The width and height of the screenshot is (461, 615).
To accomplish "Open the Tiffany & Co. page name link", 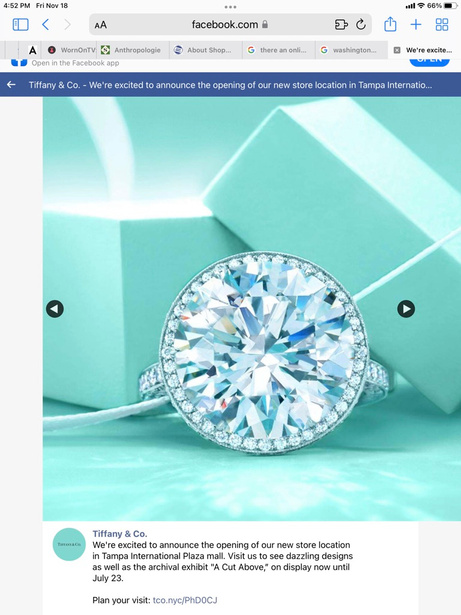I will tap(120, 534).
